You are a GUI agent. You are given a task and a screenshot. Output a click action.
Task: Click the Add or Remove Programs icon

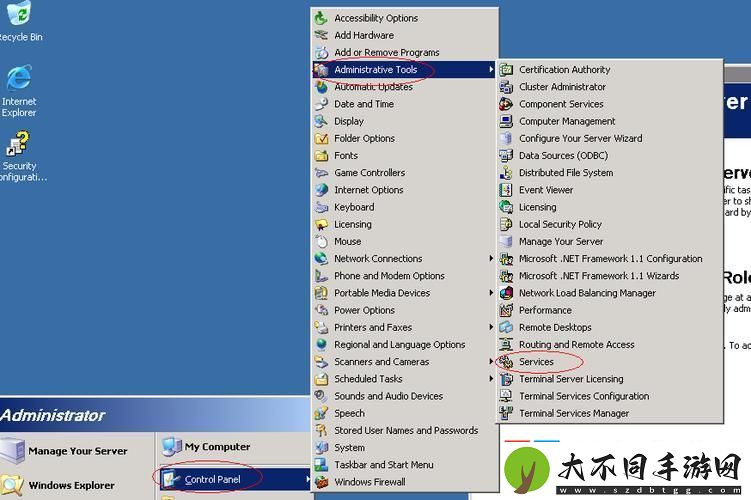(321, 53)
